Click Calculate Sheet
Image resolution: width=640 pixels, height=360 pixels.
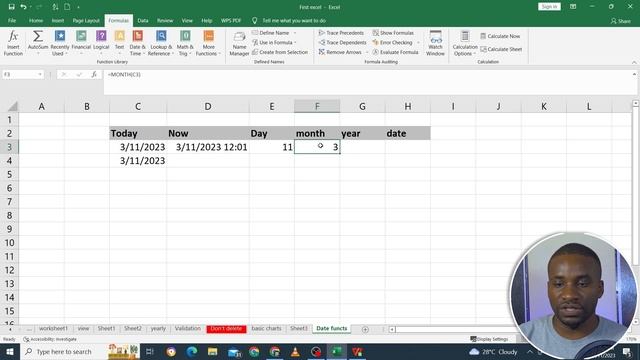501,49
